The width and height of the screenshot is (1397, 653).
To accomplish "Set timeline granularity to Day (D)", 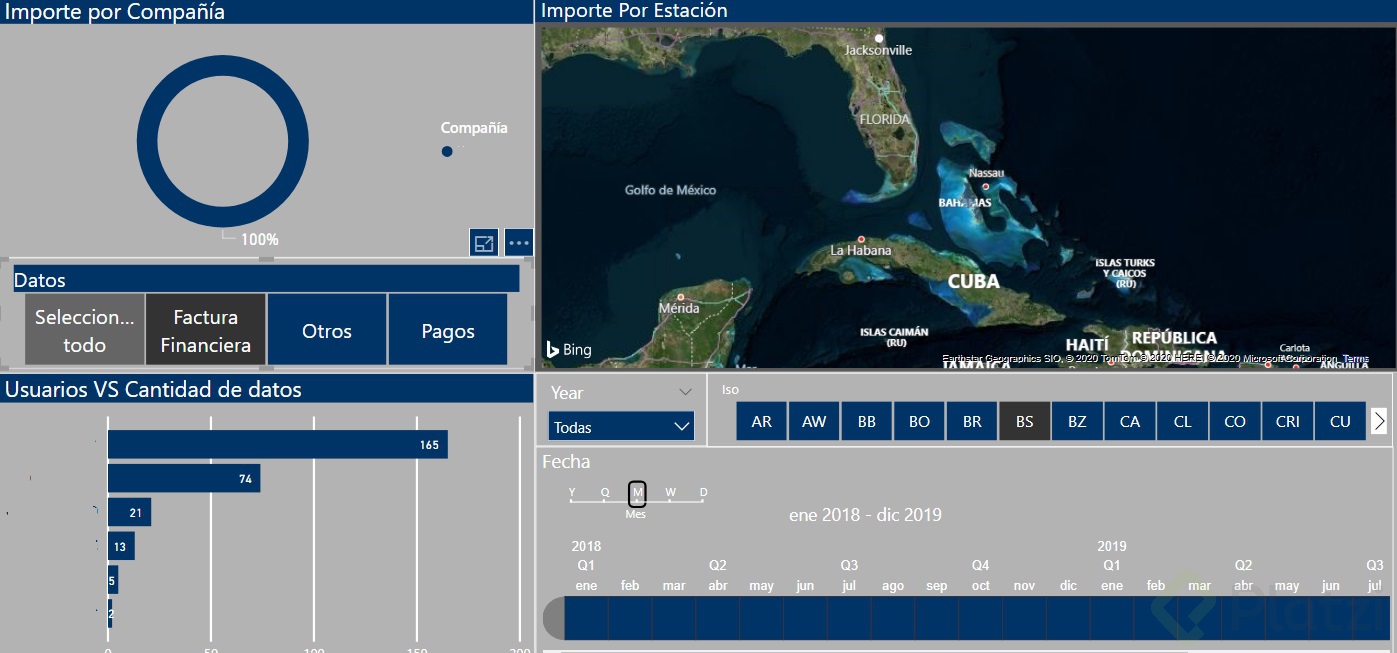I will (x=703, y=493).
